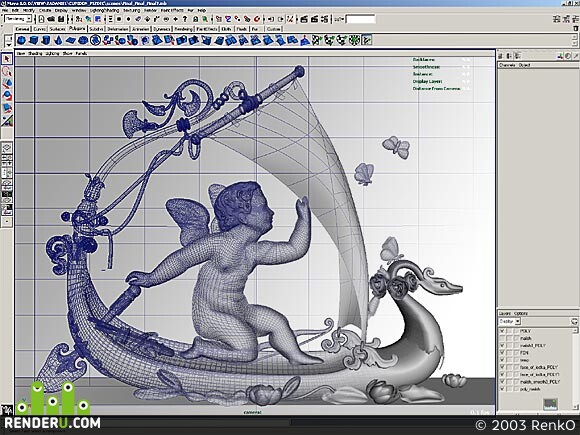Open the Options menu in Layers panel
Viewport: 580px width, 435px height.
click(521, 313)
